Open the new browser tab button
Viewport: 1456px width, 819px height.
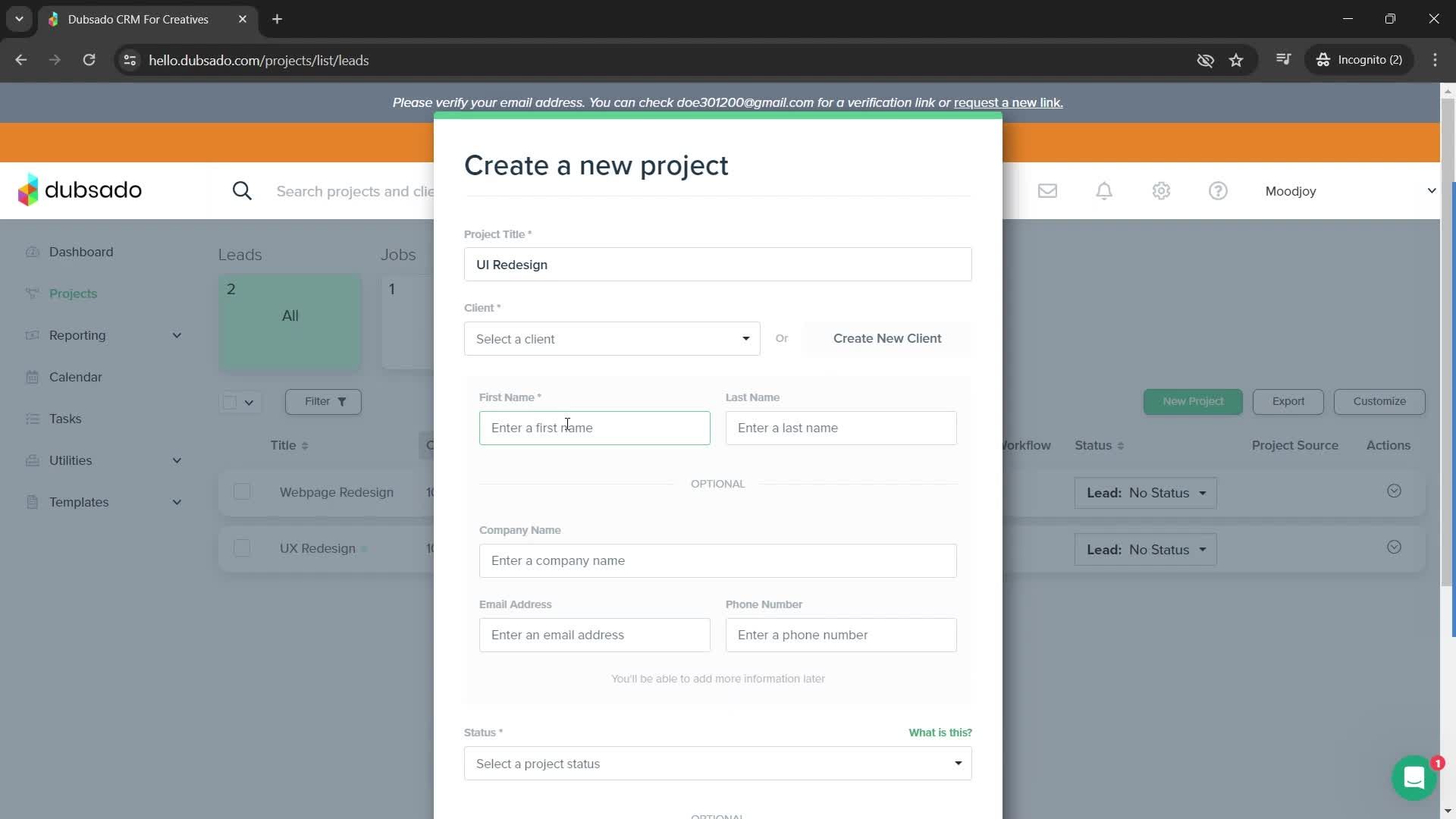point(277,19)
